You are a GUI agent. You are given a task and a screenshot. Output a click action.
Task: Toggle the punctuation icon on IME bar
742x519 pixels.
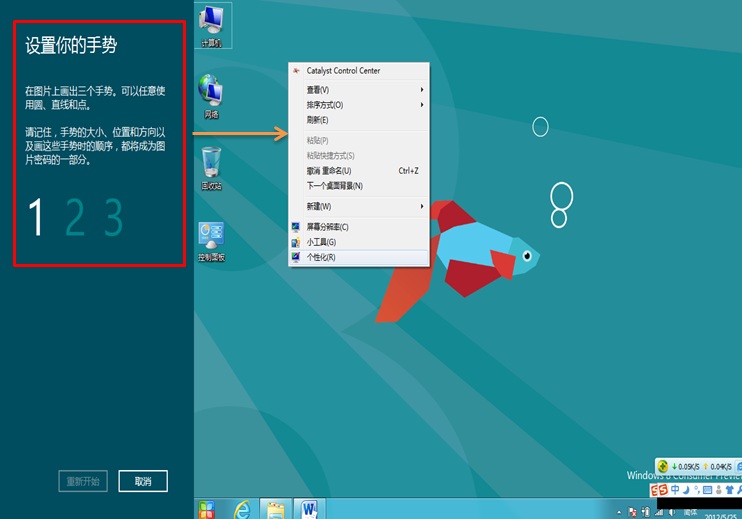(x=698, y=490)
